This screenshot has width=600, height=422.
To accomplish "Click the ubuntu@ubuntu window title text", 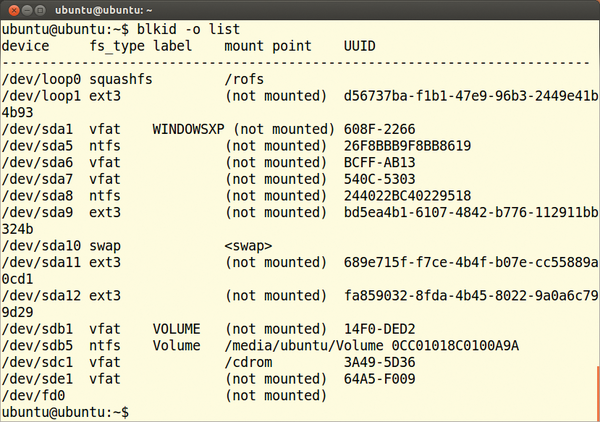I will coord(103,10).
